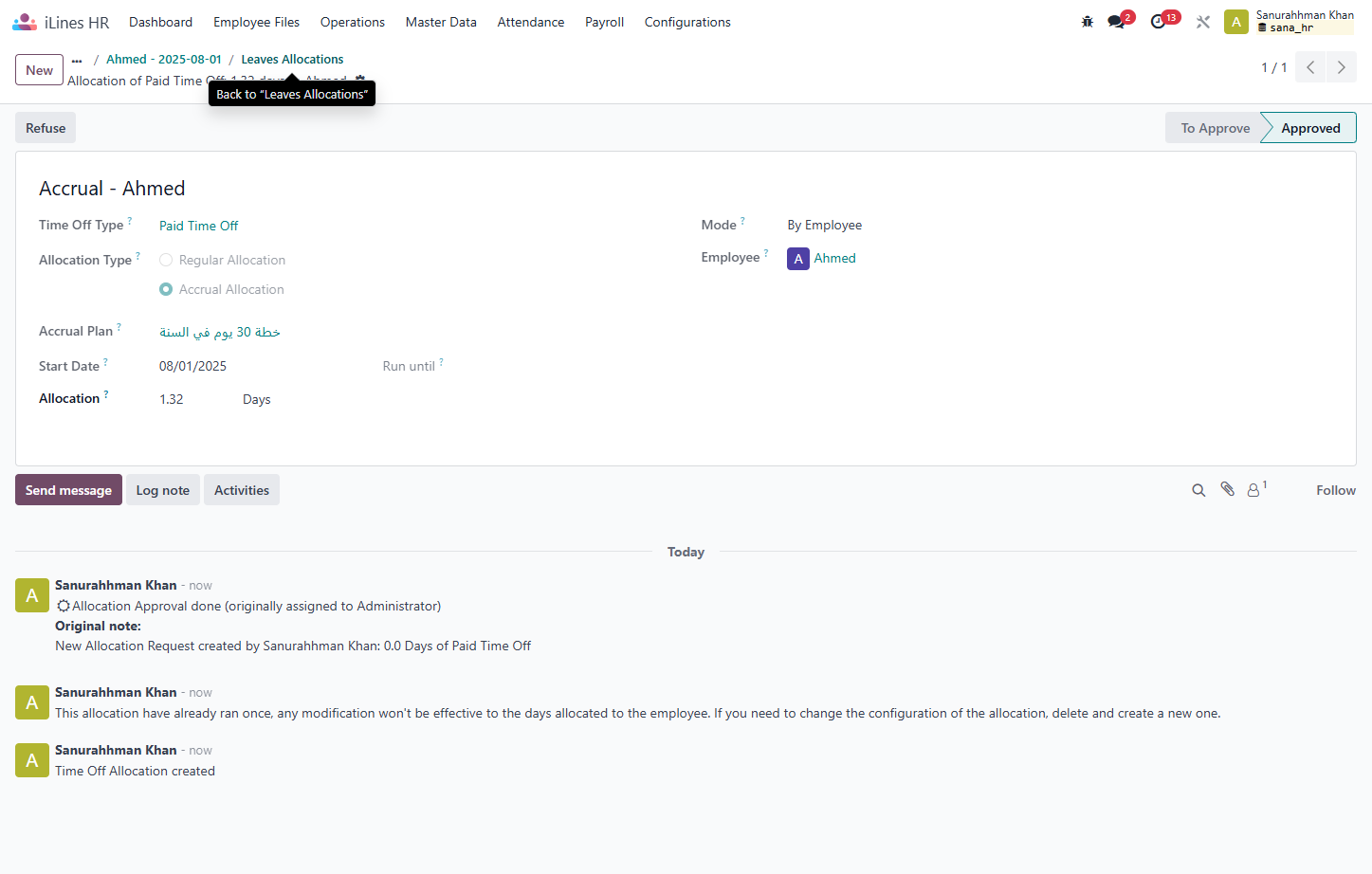
Task: Open Ahmed - 2025-08-01 breadcrumb link
Action: 164,59
